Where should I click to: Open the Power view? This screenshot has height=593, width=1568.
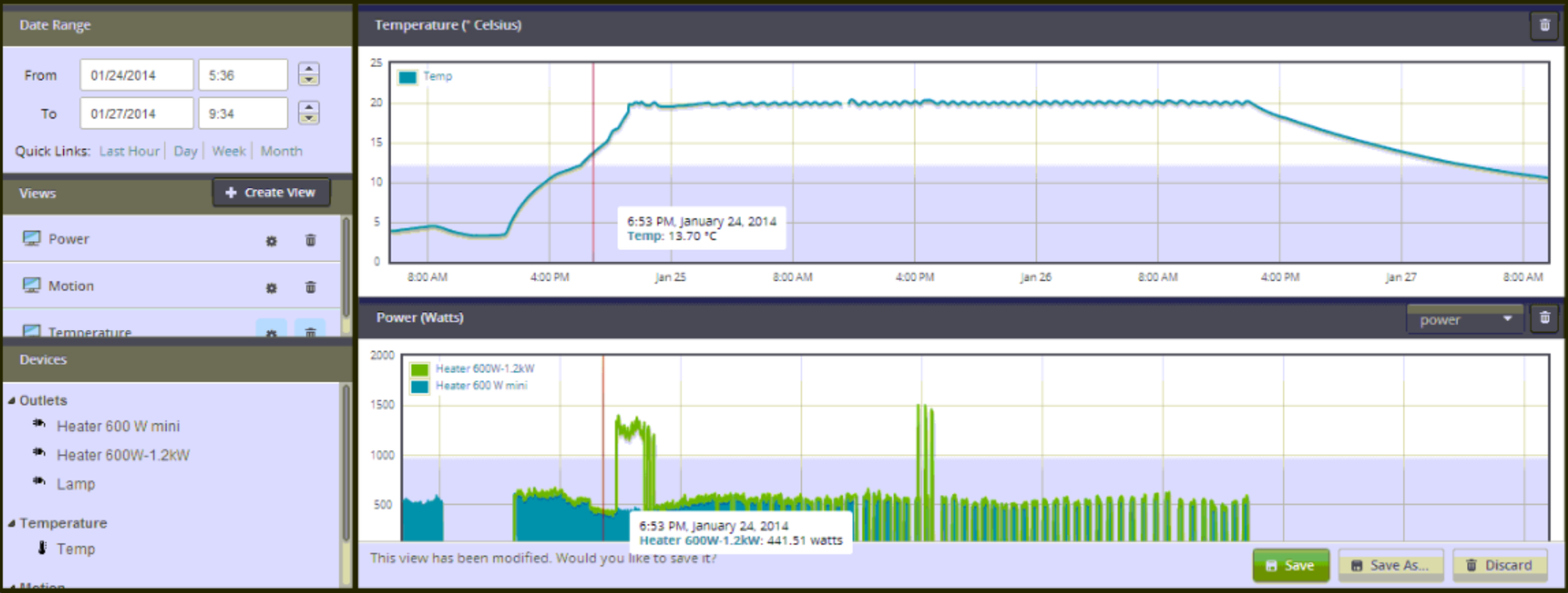(68, 239)
